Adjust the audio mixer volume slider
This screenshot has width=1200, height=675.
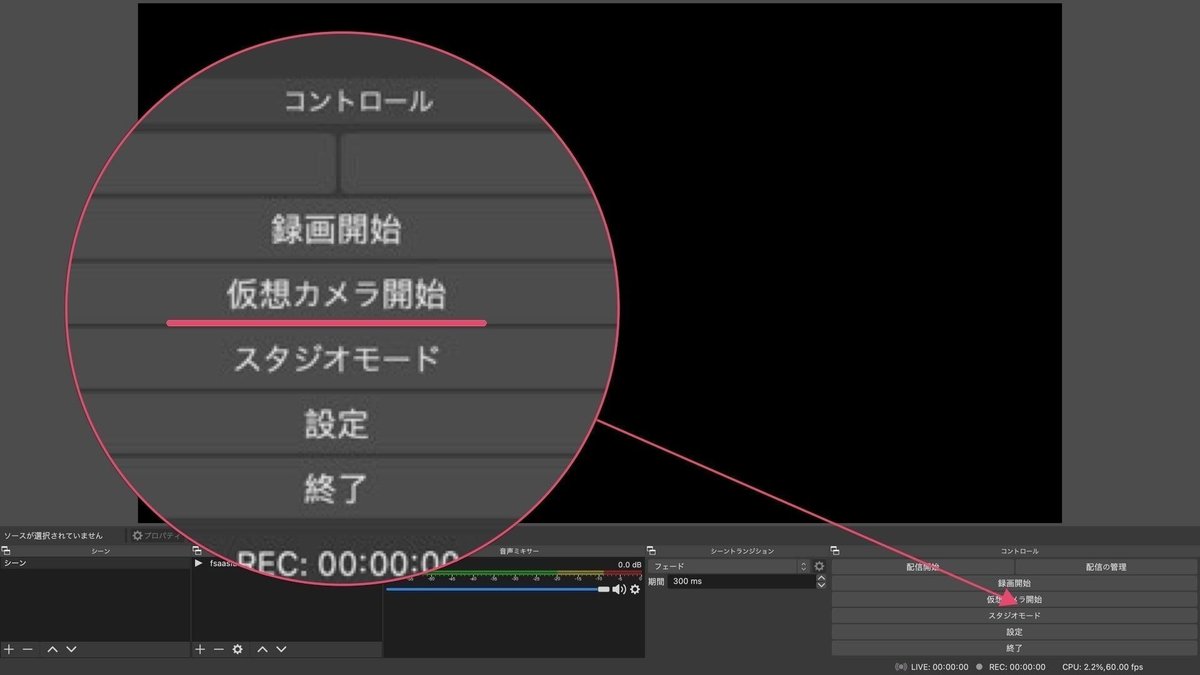(x=497, y=590)
